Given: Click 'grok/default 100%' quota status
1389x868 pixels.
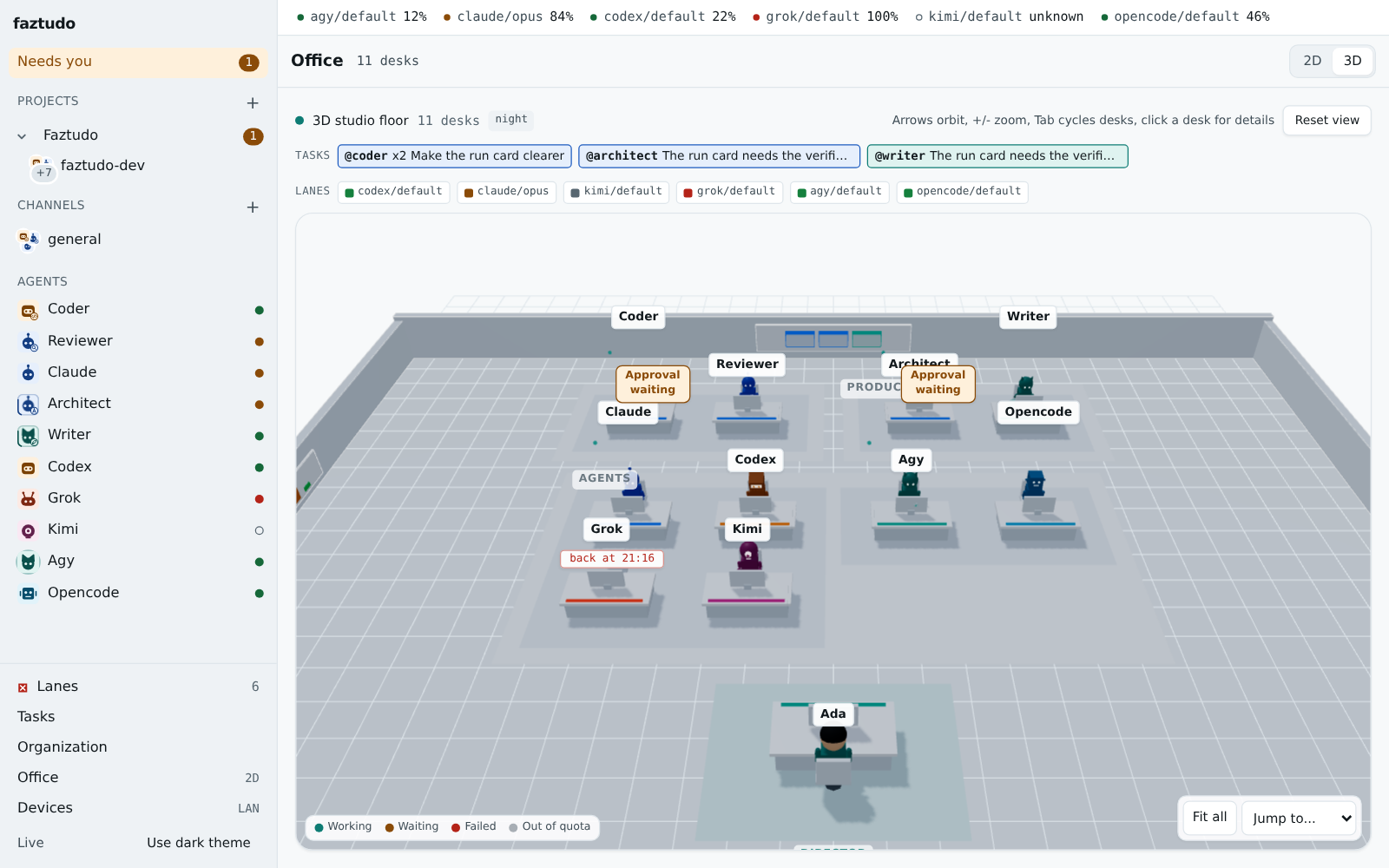Looking at the screenshot, I should click(x=825, y=17).
